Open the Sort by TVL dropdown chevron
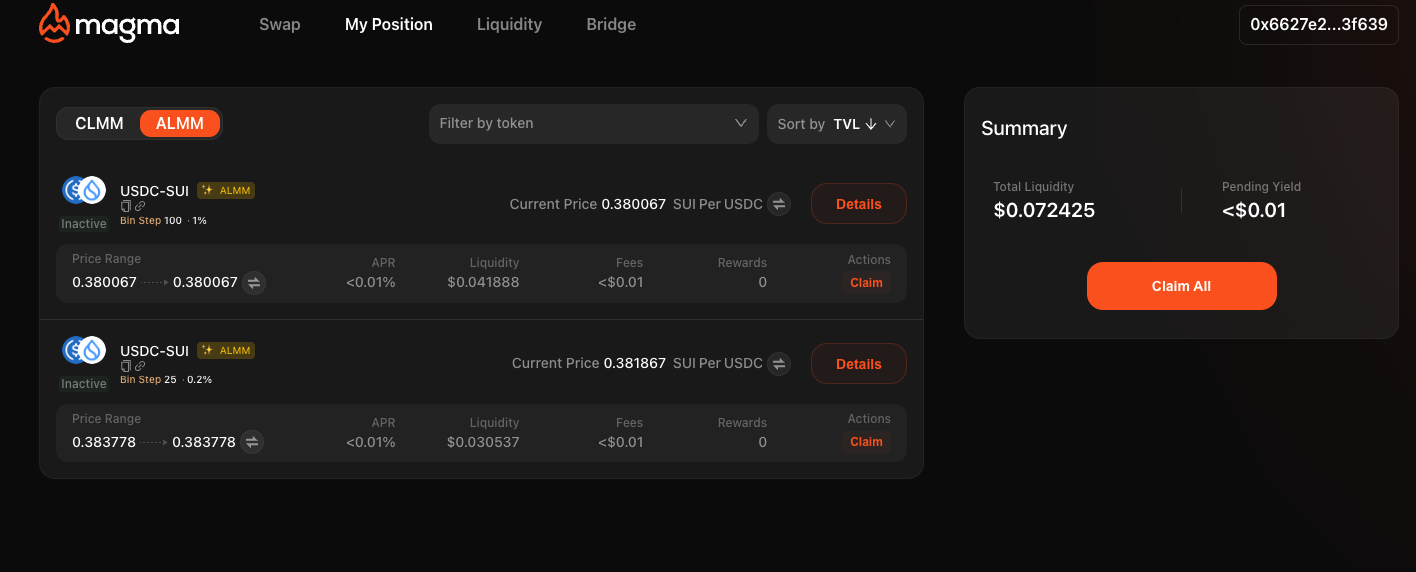1416x572 pixels. [x=891, y=124]
